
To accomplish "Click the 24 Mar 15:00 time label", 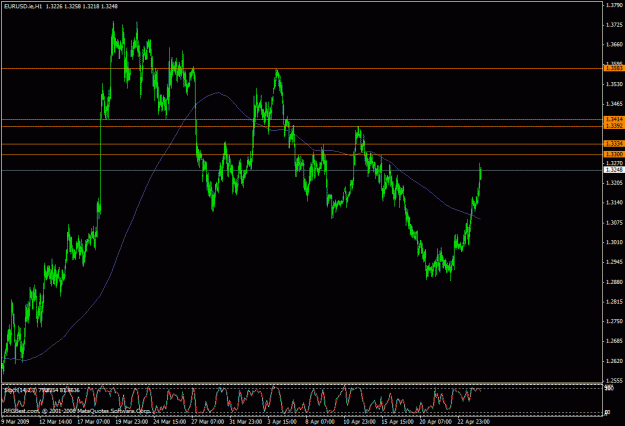I will click(x=170, y=421).
